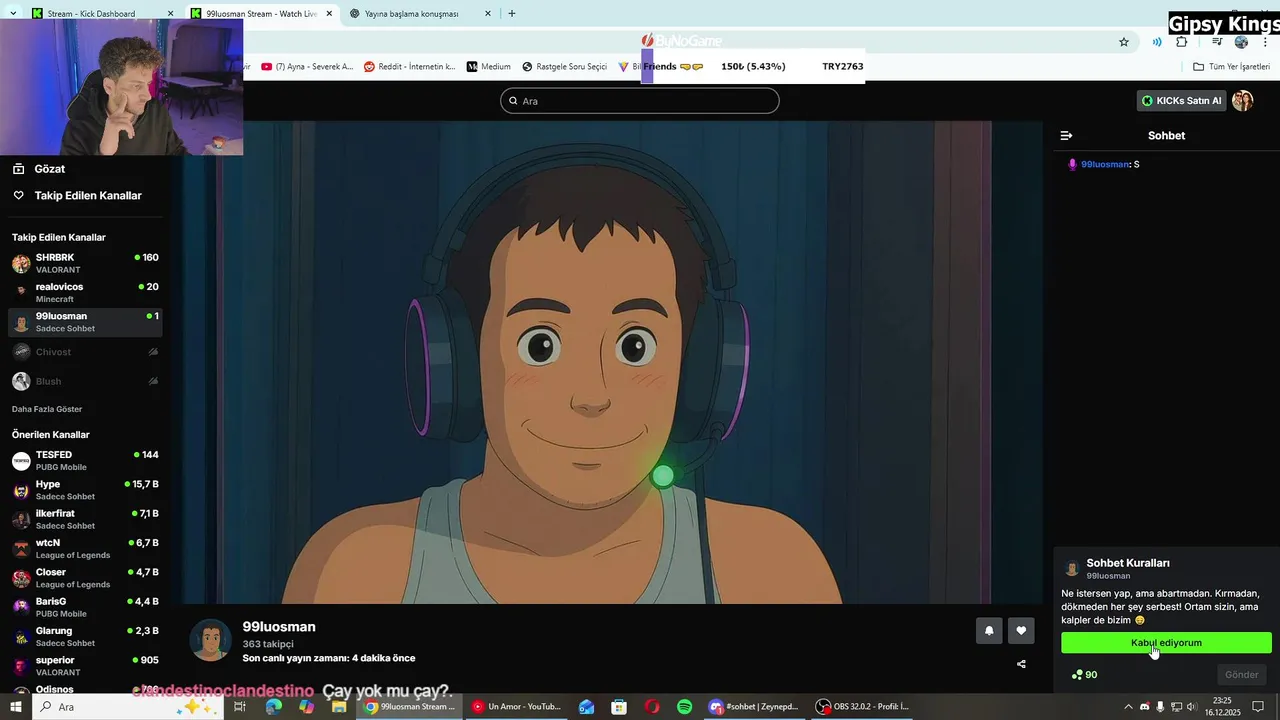Image resolution: width=1280 pixels, height=720 pixels.
Task: Open SHRBRK channel in sidebar
Action: [x=85, y=263]
